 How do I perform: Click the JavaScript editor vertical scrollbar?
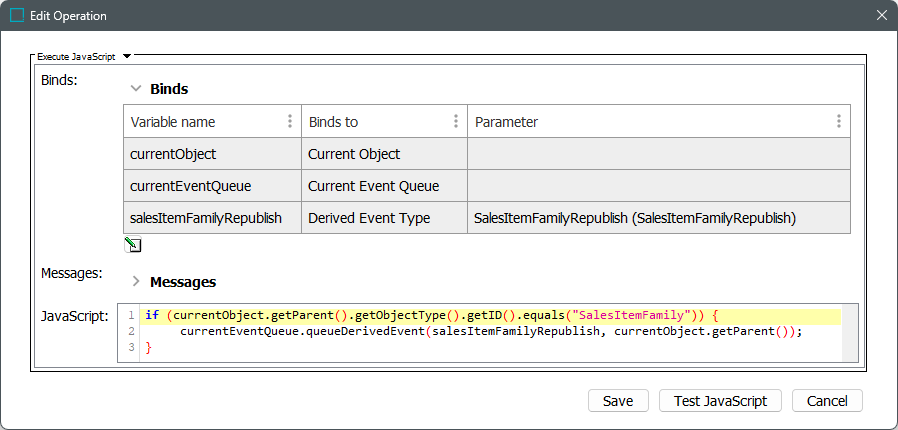coord(850,332)
